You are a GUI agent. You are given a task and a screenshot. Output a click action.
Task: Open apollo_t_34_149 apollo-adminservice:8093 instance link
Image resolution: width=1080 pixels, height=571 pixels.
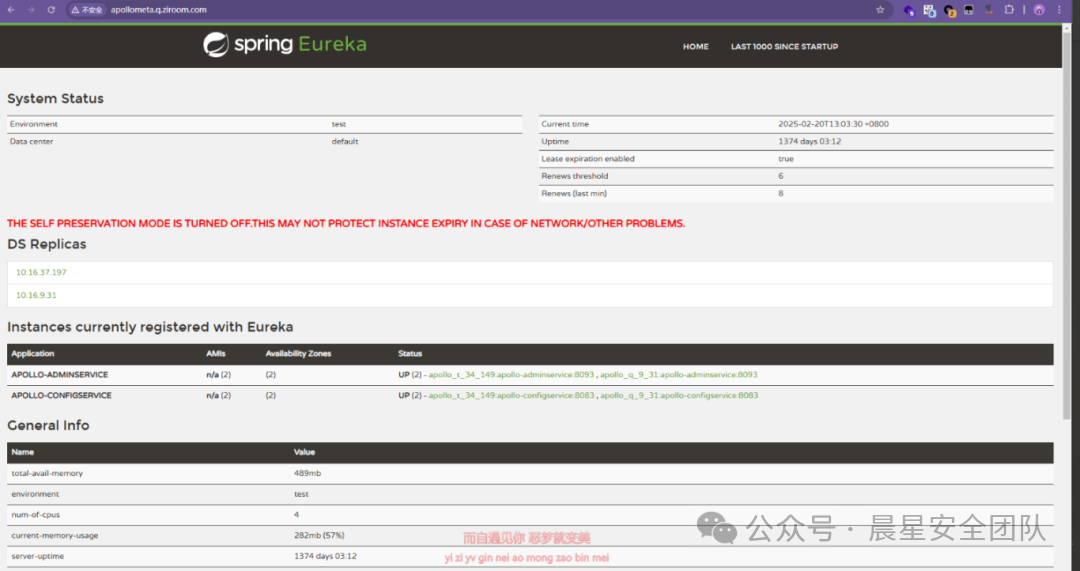point(511,375)
